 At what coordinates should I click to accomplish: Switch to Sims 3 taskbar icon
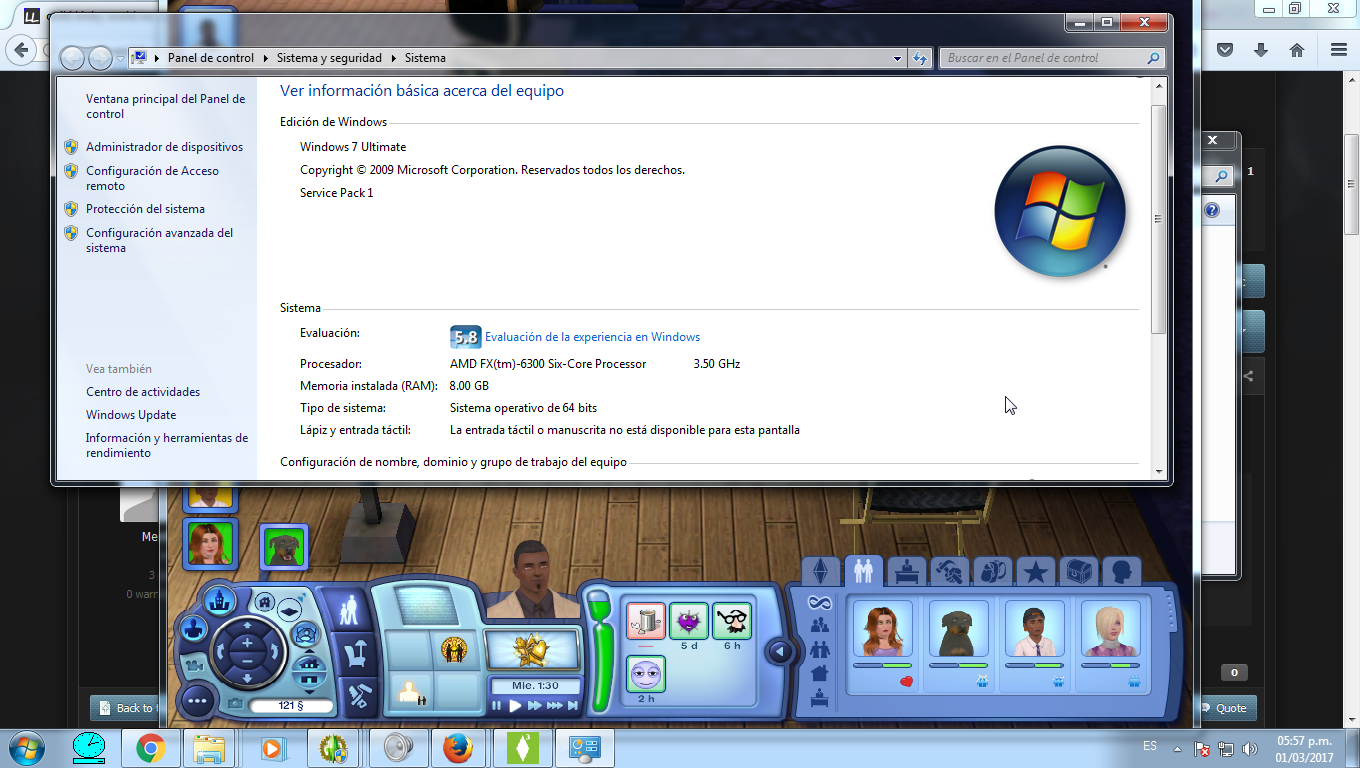coord(521,748)
